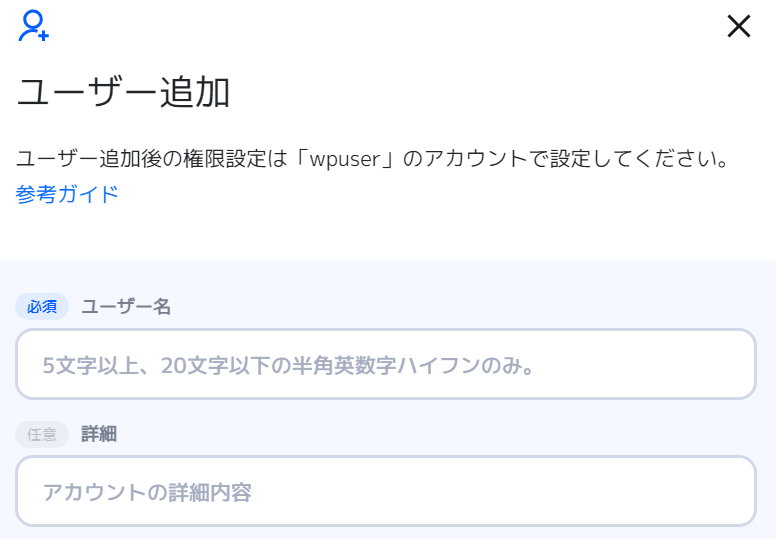Follow the blue reference guide hyperlink
This screenshot has width=776, height=539.
(67, 194)
